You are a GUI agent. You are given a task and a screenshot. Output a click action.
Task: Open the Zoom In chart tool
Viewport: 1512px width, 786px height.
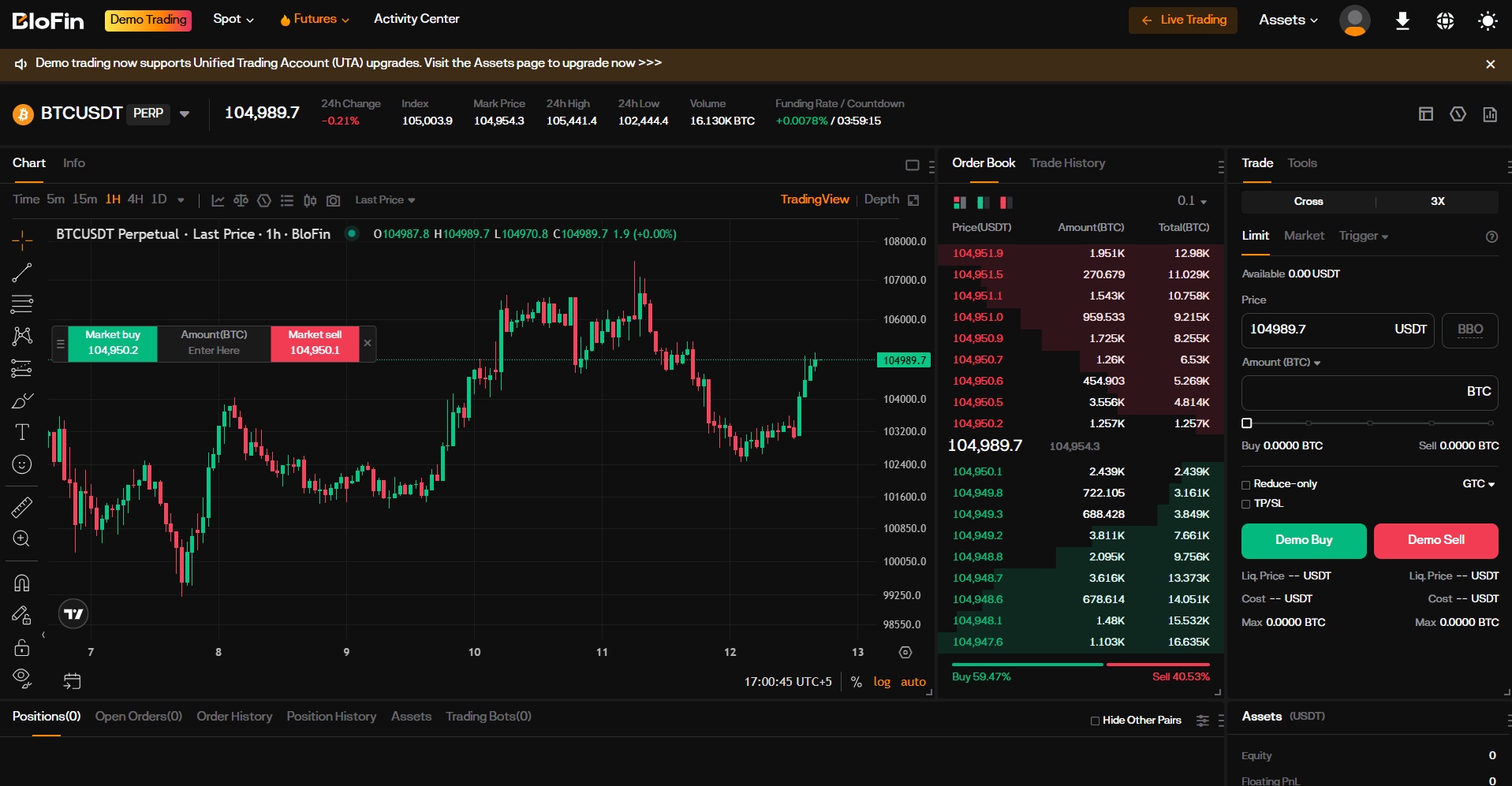pos(21,538)
